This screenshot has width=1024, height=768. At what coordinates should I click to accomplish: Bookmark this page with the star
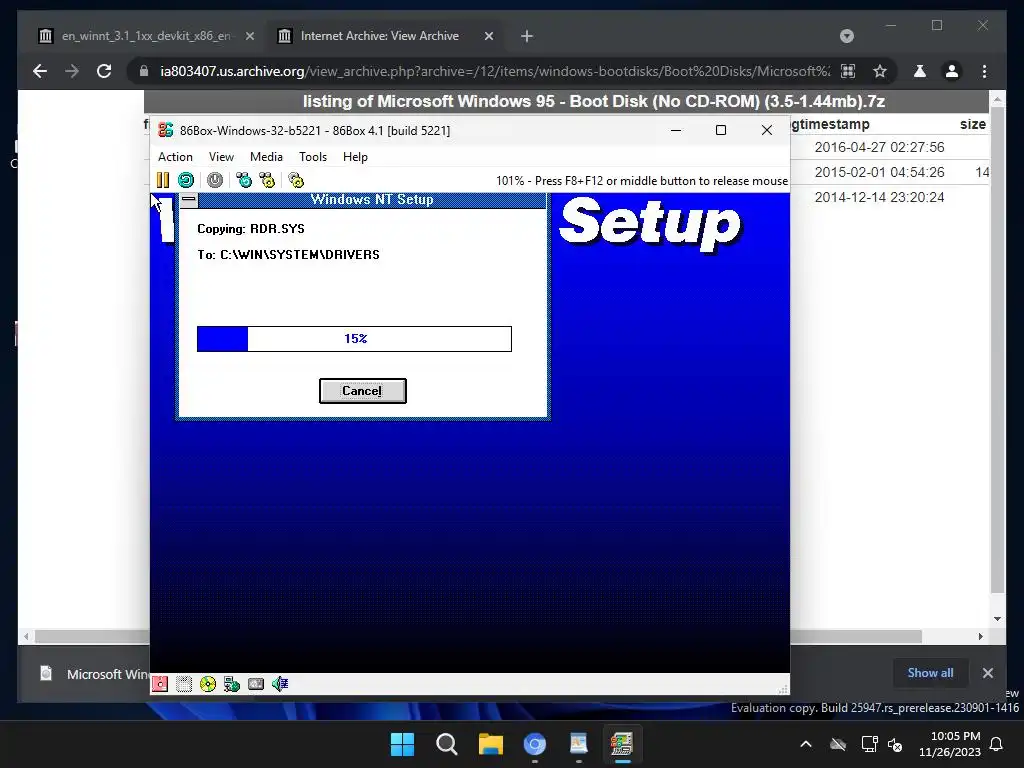[880, 71]
